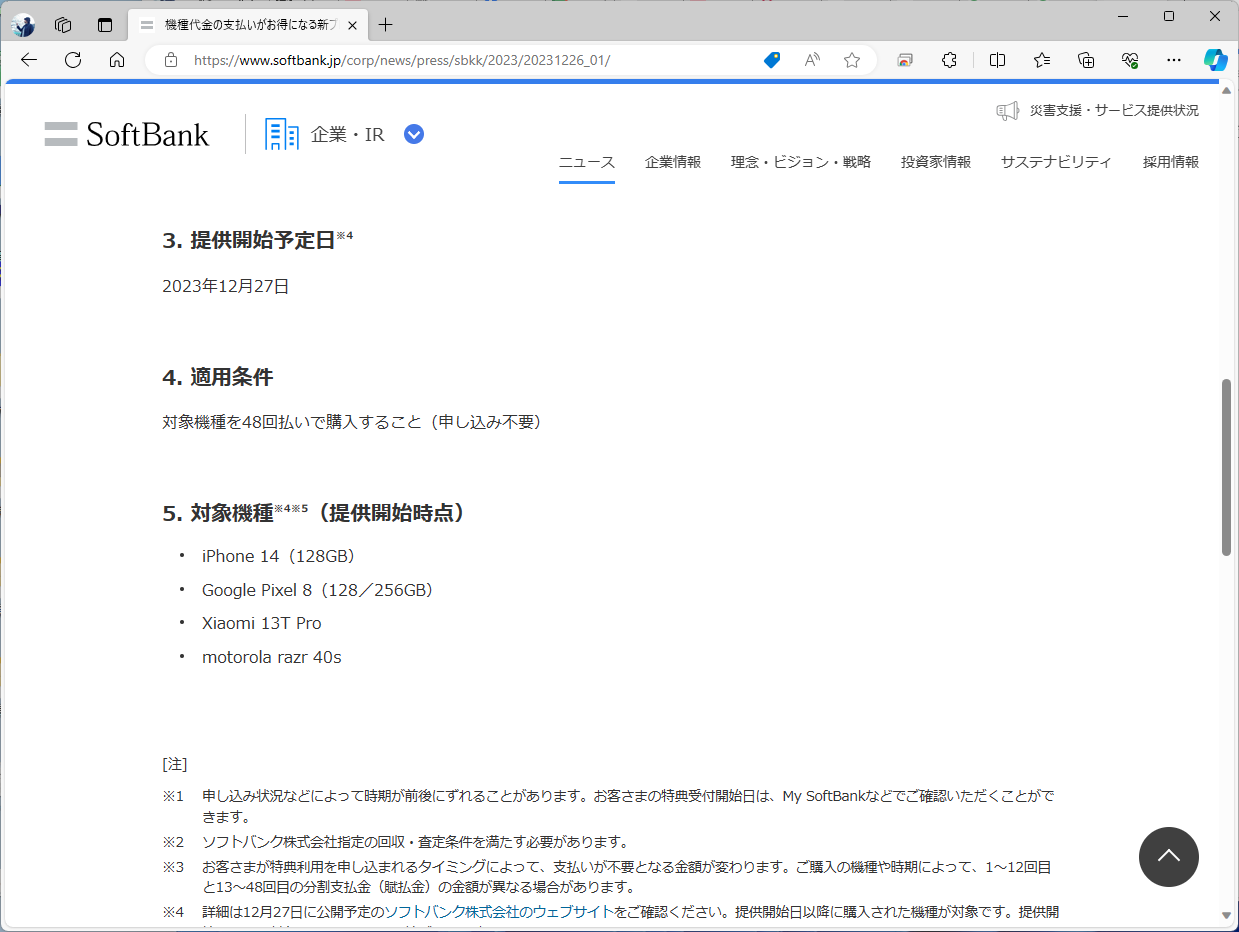
Task: Go to browser Home icon
Action: tap(117, 60)
